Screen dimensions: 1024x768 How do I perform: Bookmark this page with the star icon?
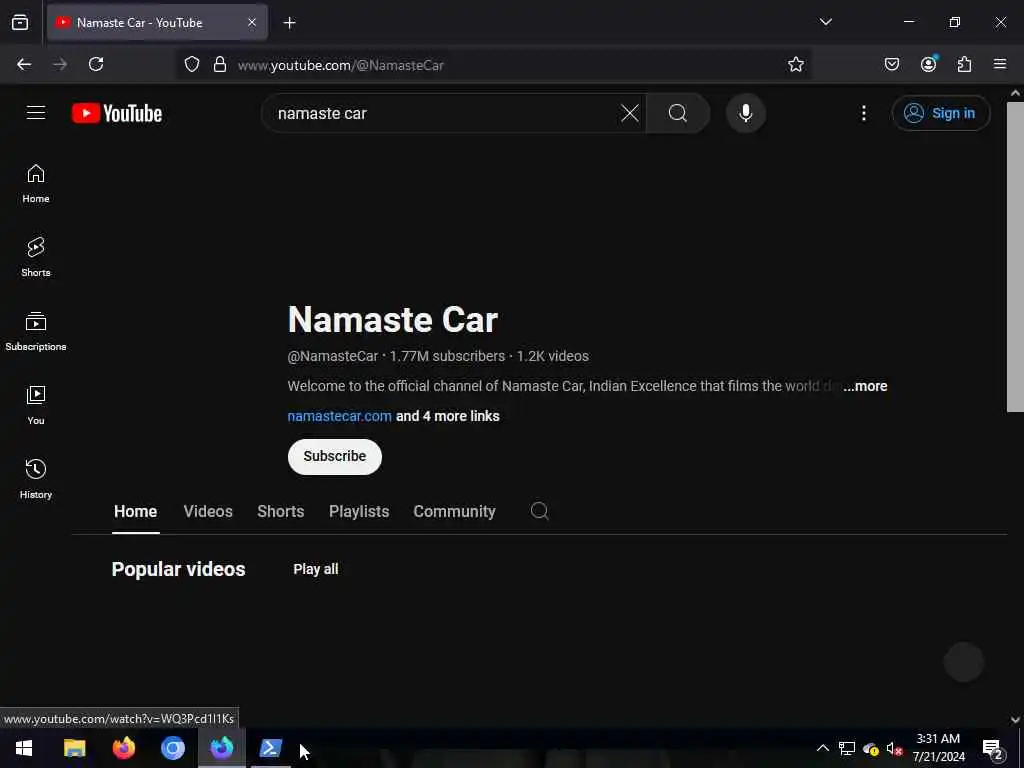click(x=795, y=64)
